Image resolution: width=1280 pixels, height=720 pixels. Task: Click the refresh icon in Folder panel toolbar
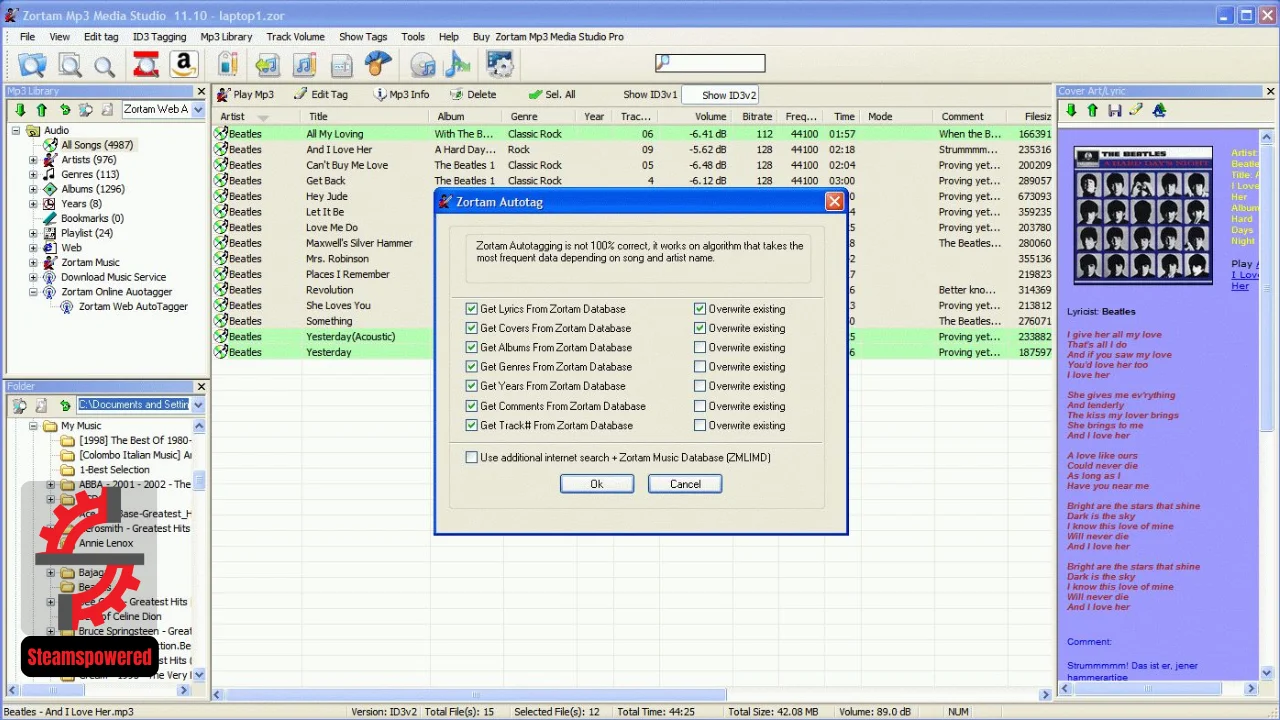pyautogui.click(x=65, y=405)
